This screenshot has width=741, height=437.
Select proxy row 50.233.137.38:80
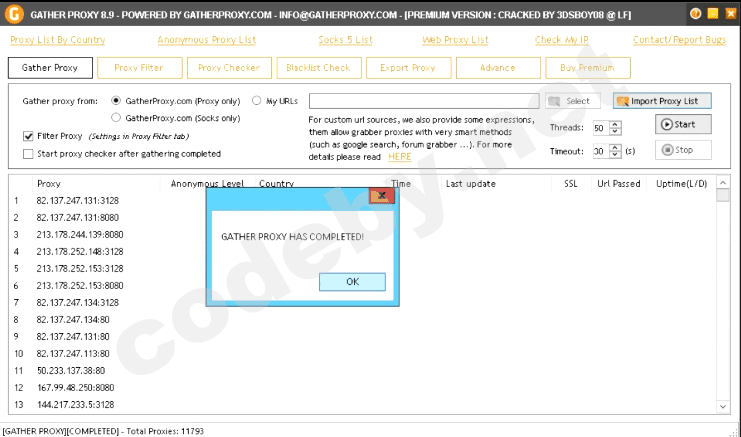coord(71,371)
